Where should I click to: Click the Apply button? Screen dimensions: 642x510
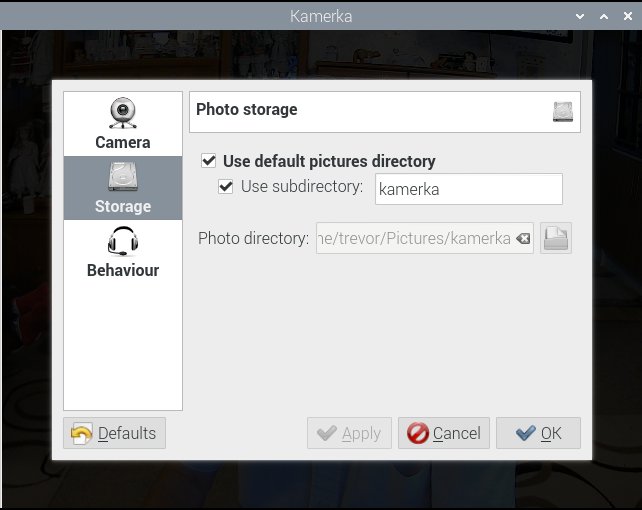point(349,433)
